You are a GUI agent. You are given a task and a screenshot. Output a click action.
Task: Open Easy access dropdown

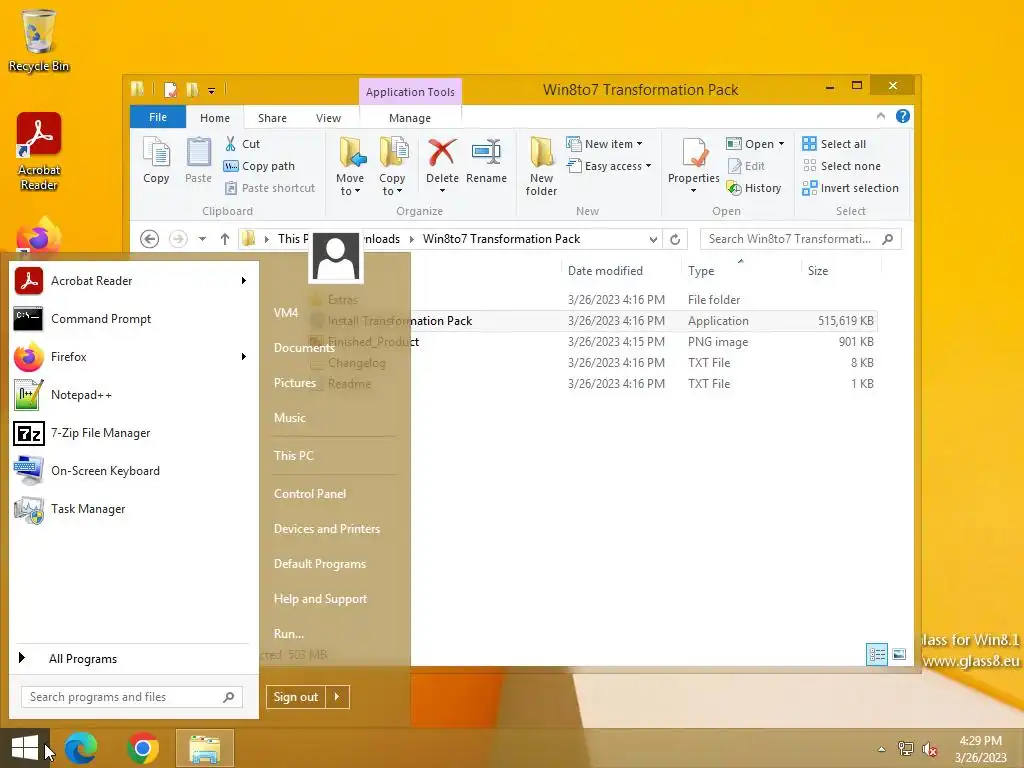click(x=609, y=166)
